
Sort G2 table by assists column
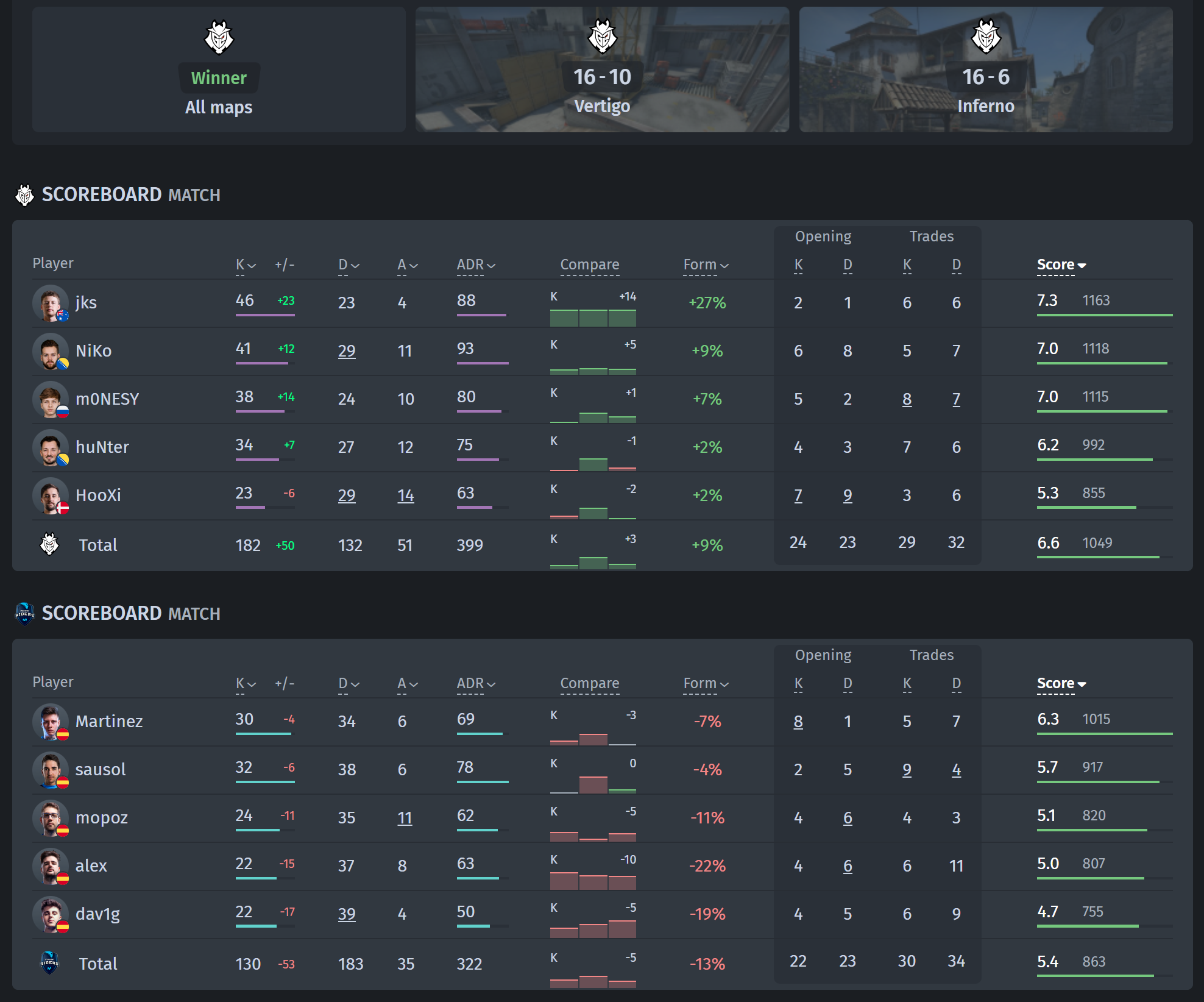coord(408,265)
